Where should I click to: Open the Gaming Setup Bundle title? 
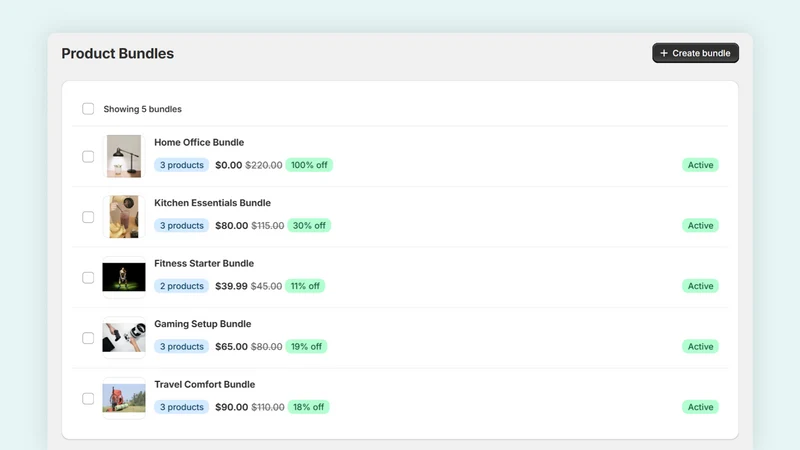point(203,323)
